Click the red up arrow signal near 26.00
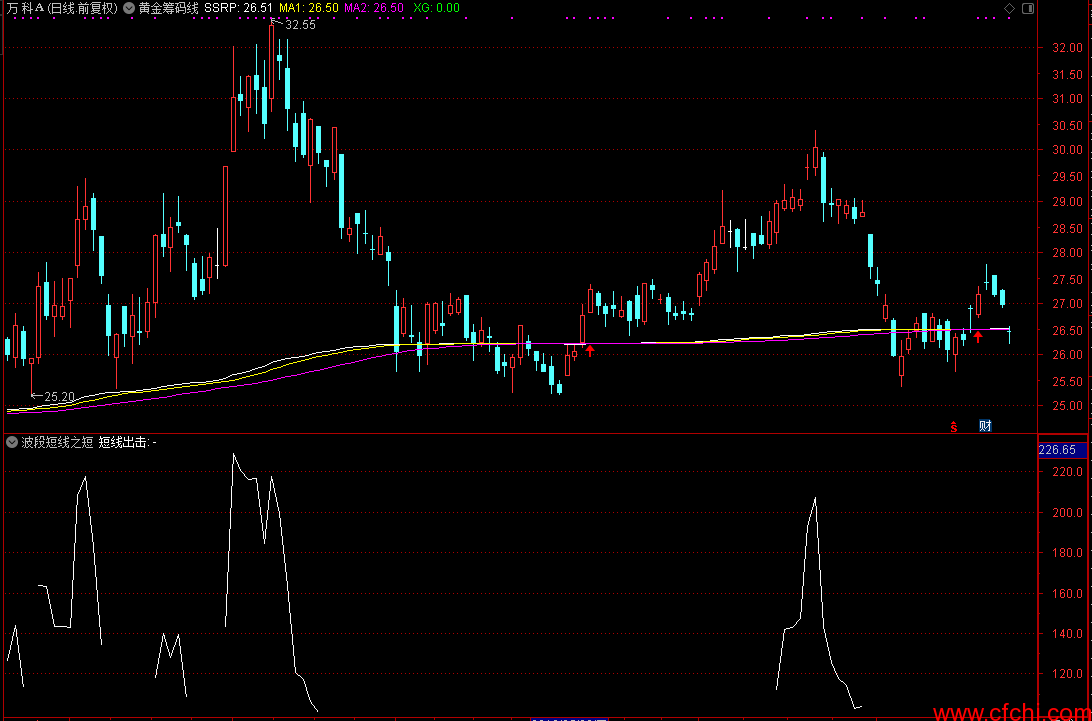The image size is (1092, 721). pyautogui.click(x=590, y=350)
